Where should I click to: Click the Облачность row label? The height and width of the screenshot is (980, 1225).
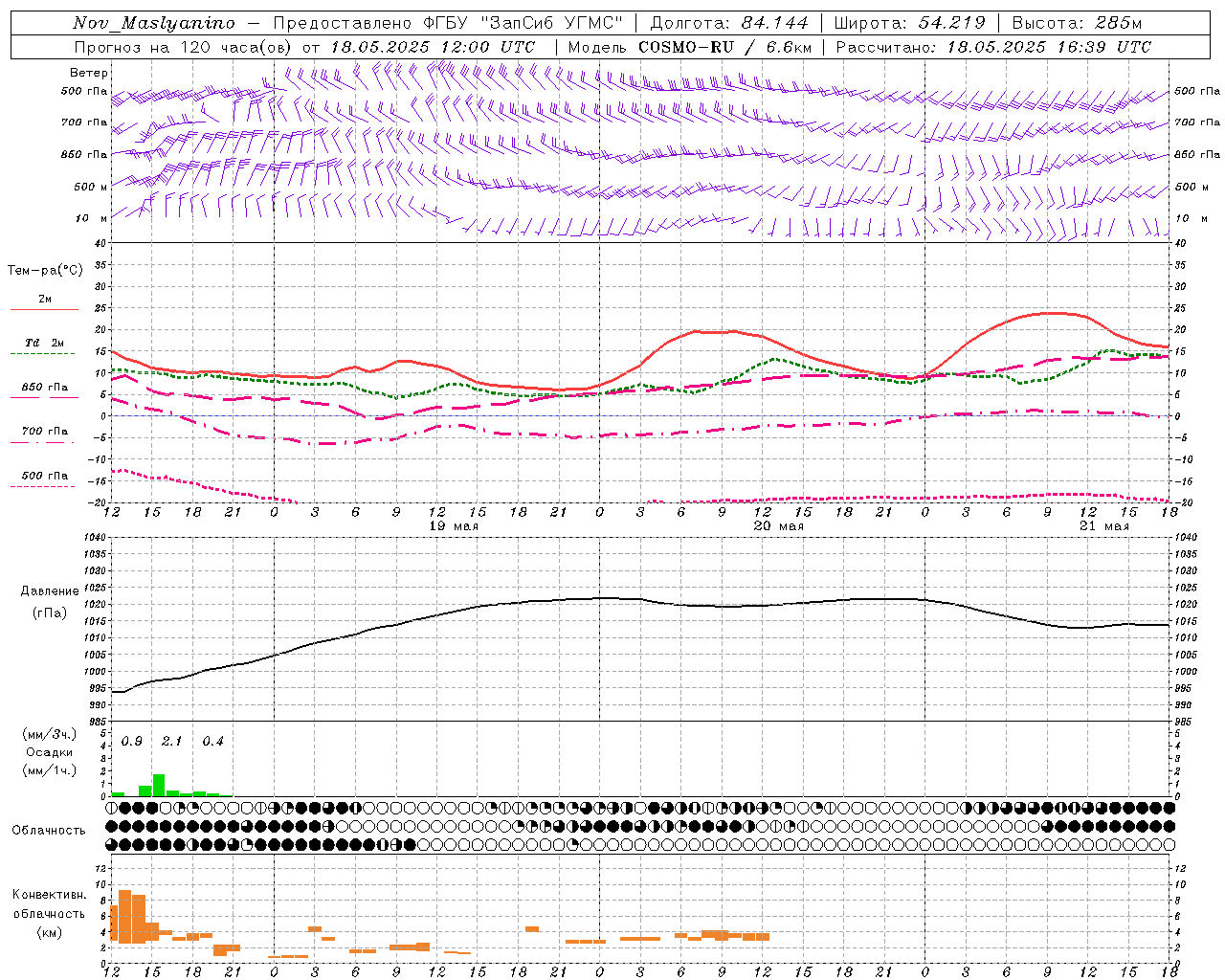coord(49,830)
